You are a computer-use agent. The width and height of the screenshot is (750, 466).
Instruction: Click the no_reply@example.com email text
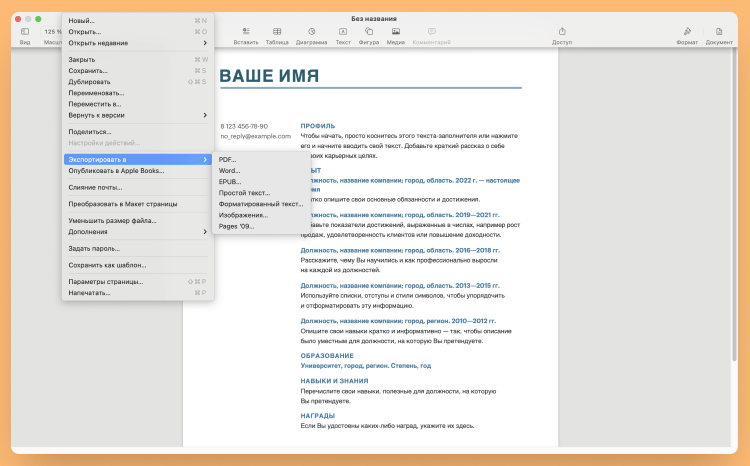tap(255, 136)
